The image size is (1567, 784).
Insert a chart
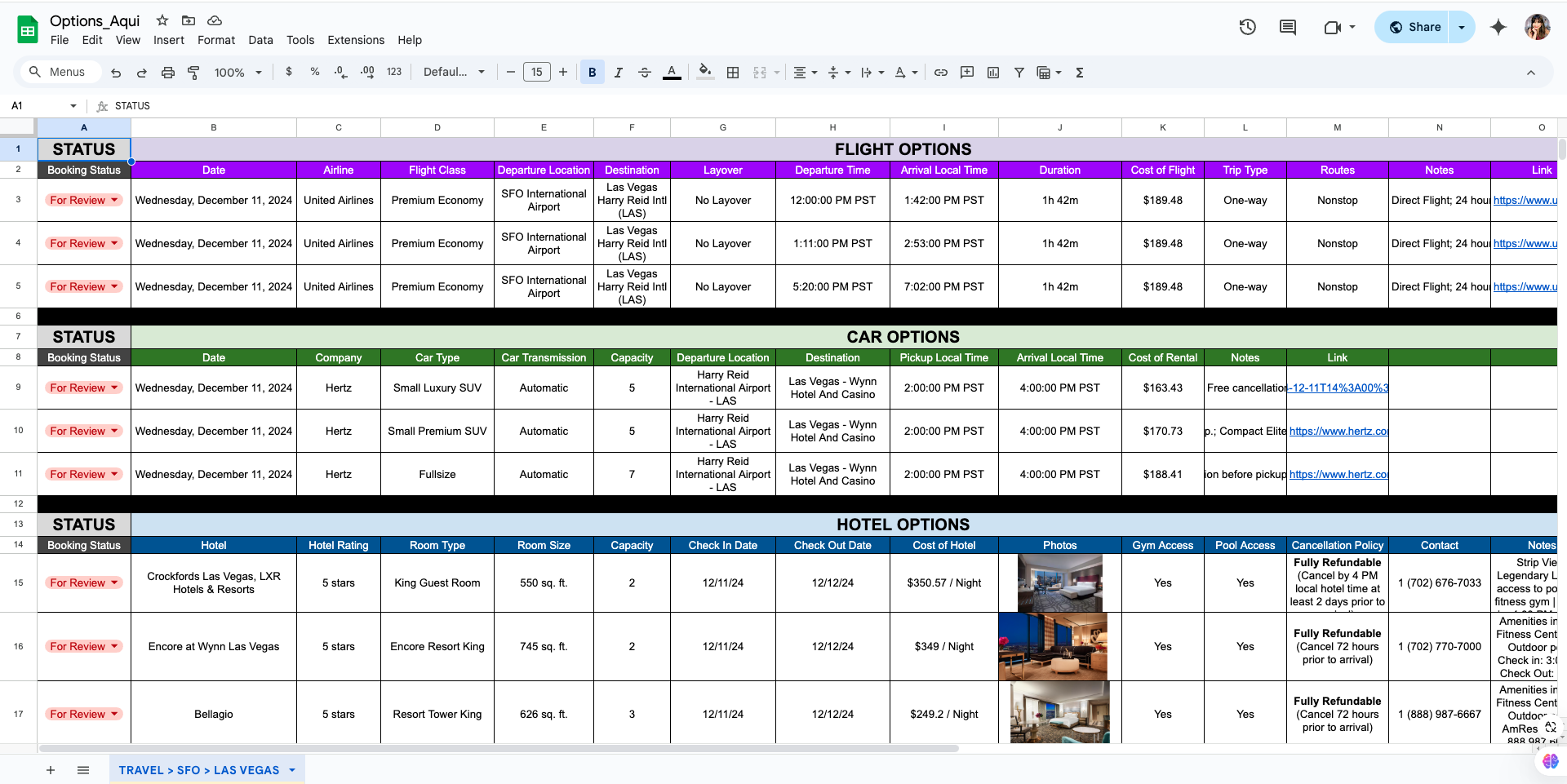tap(993, 73)
